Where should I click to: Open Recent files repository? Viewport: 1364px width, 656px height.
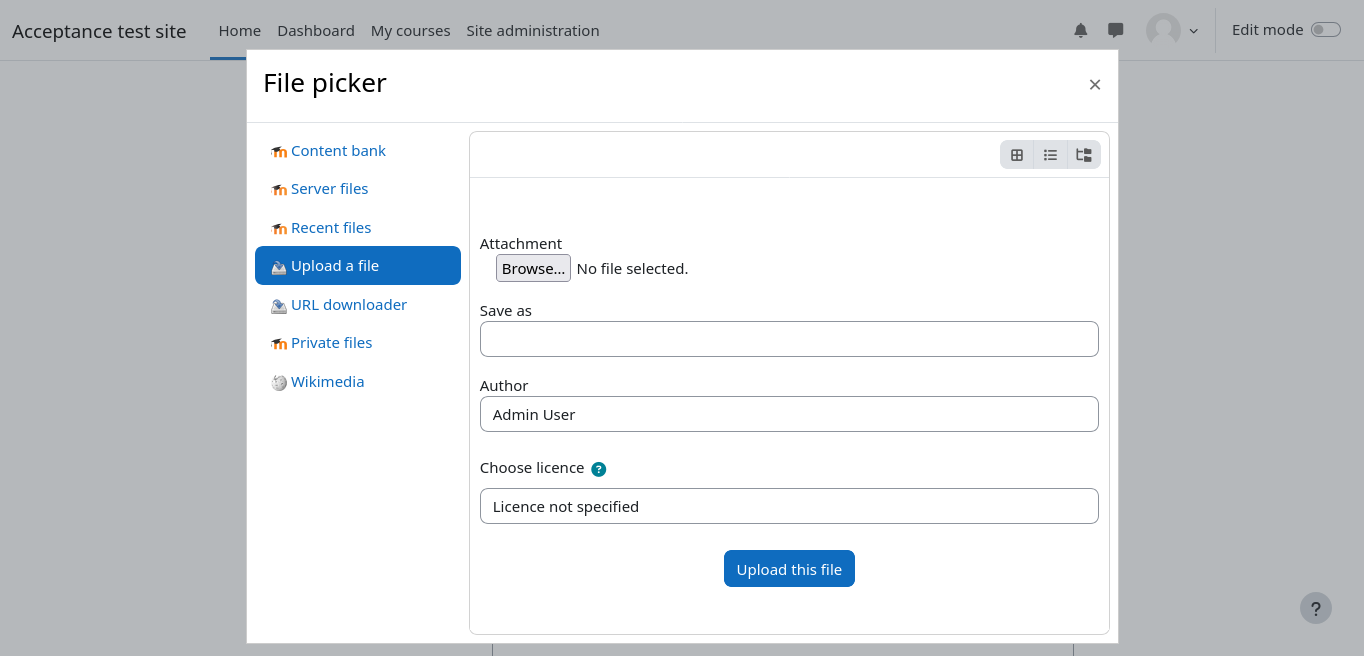330,228
